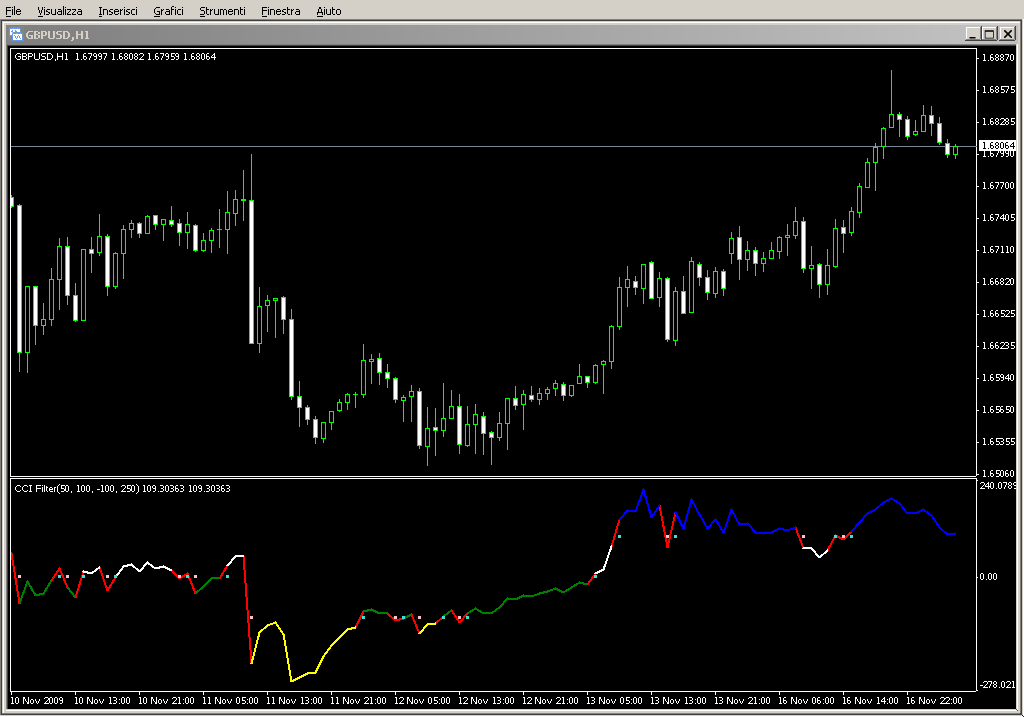The width and height of the screenshot is (1024, 717).
Task: Click the 12 Nov 05:00 time label
Action: click(422, 701)
